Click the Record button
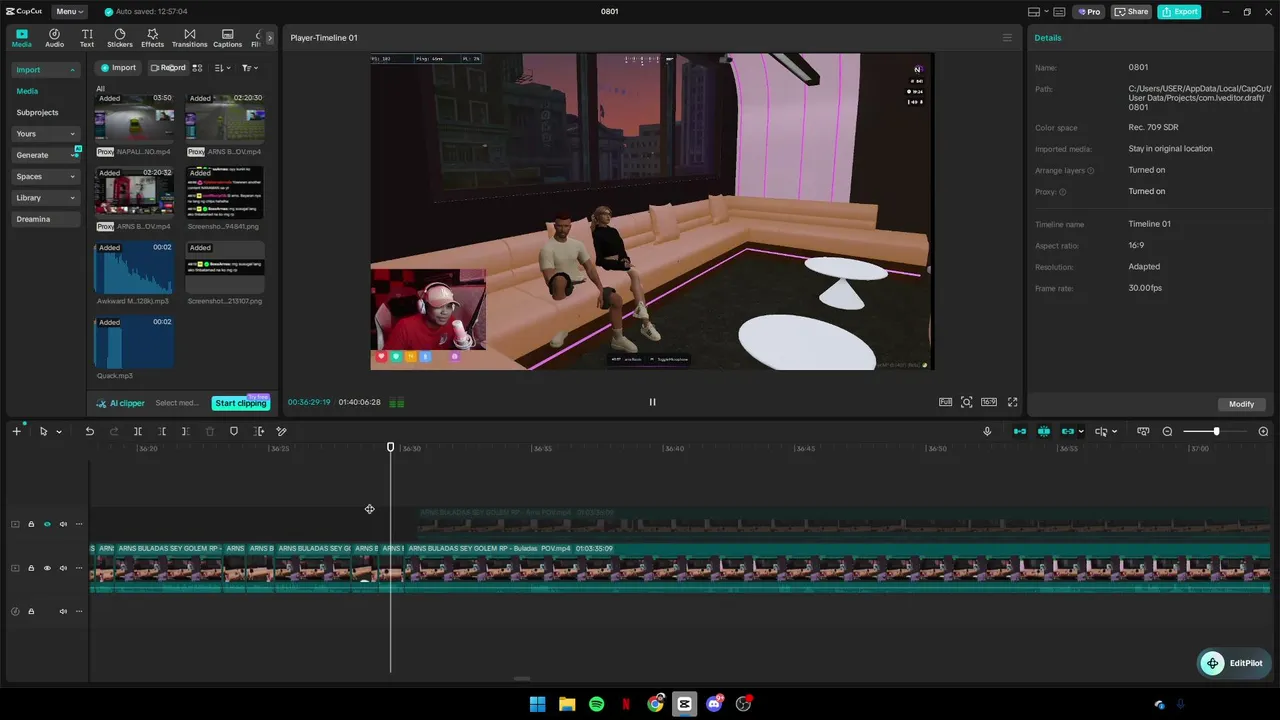The height and width of the screenshot is (720, 1280). [167, 68]
